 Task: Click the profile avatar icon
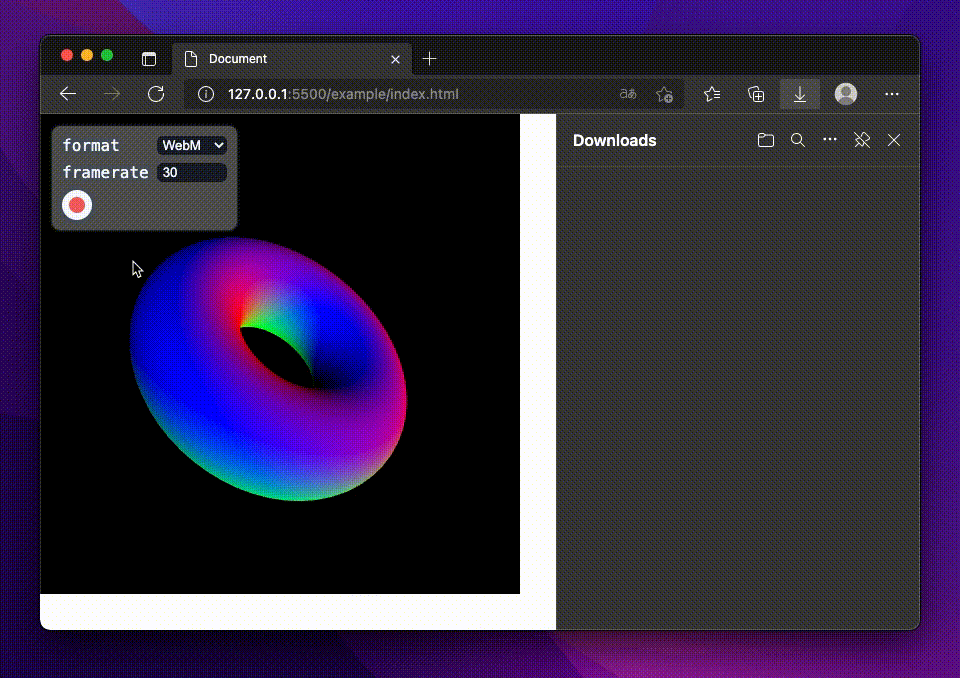845,93
